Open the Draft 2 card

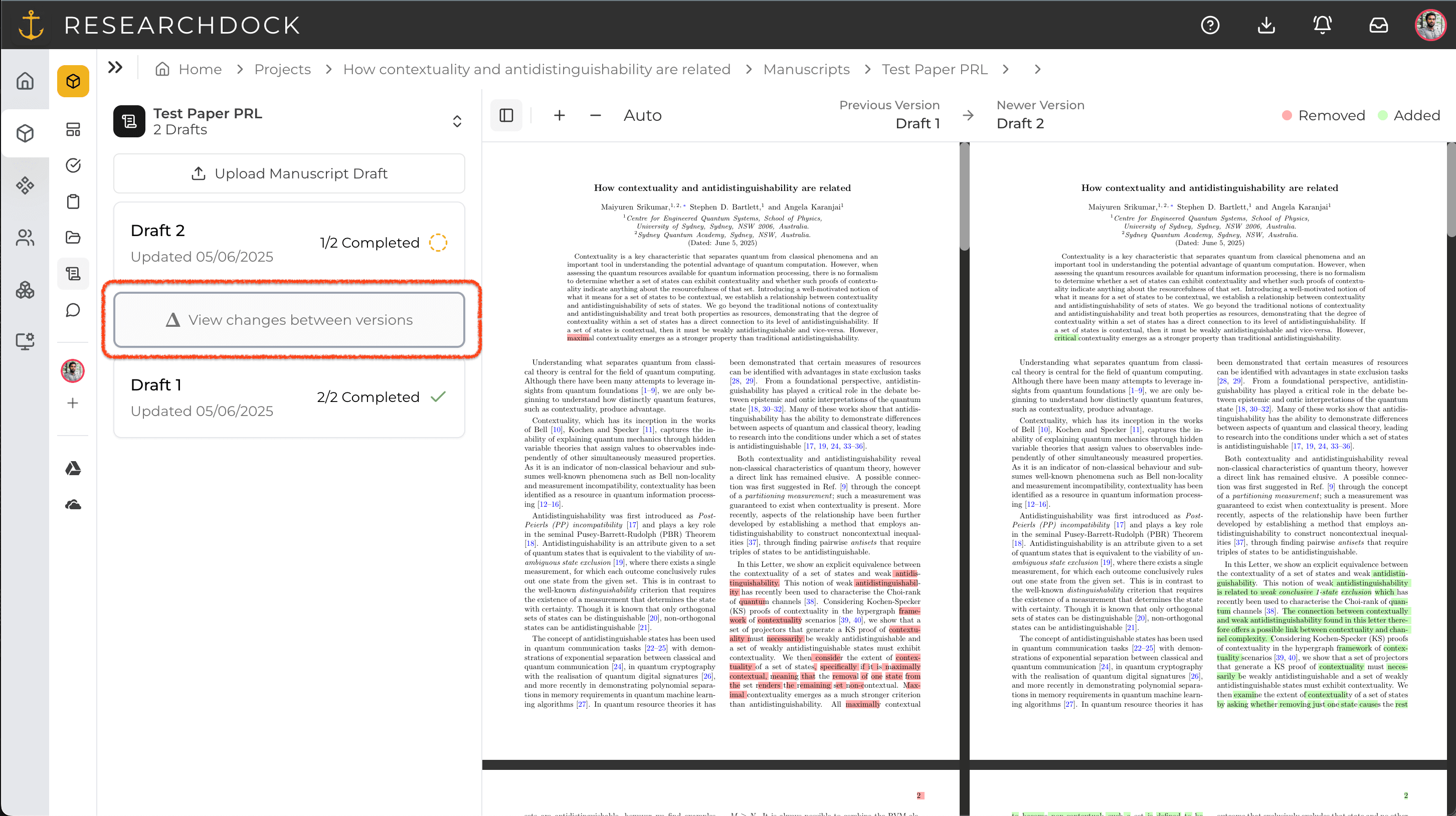coord(289,243)
